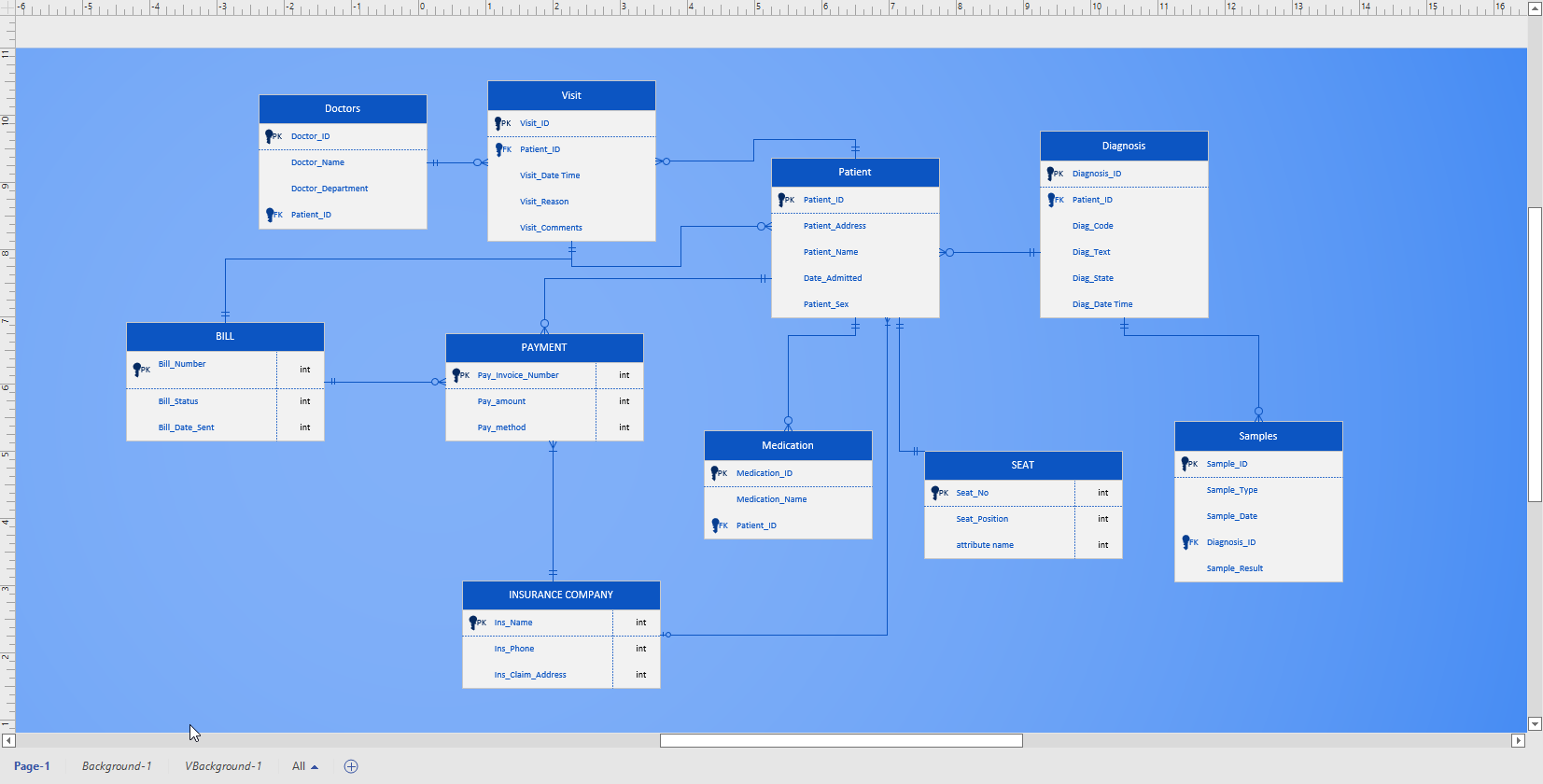Click the vertical scrollbar down arrow
Image resolution: width=1543 pixels, height=784 pixels.
tap(1535, 724)
